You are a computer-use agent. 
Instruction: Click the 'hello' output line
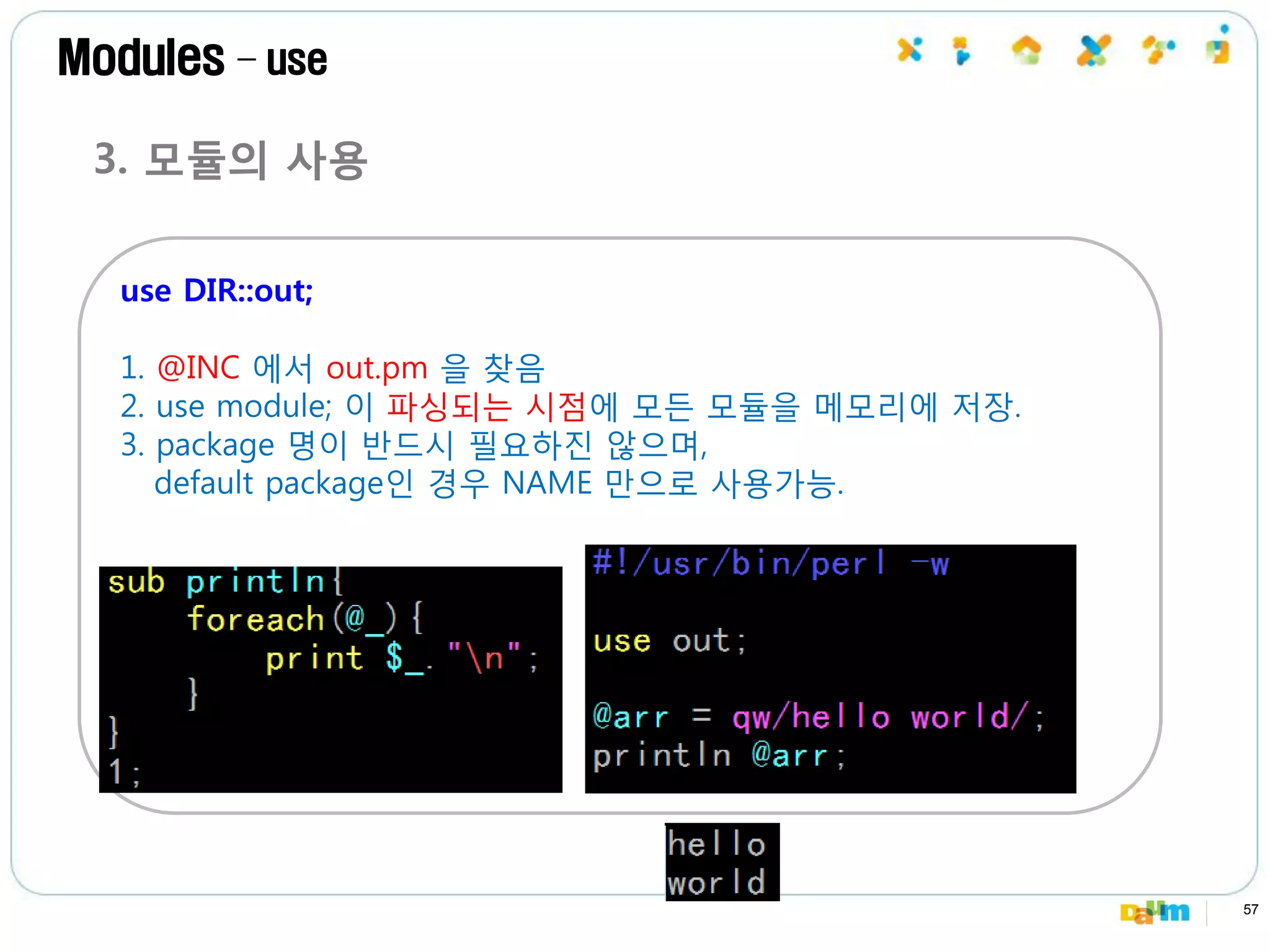tap(716, 844)
